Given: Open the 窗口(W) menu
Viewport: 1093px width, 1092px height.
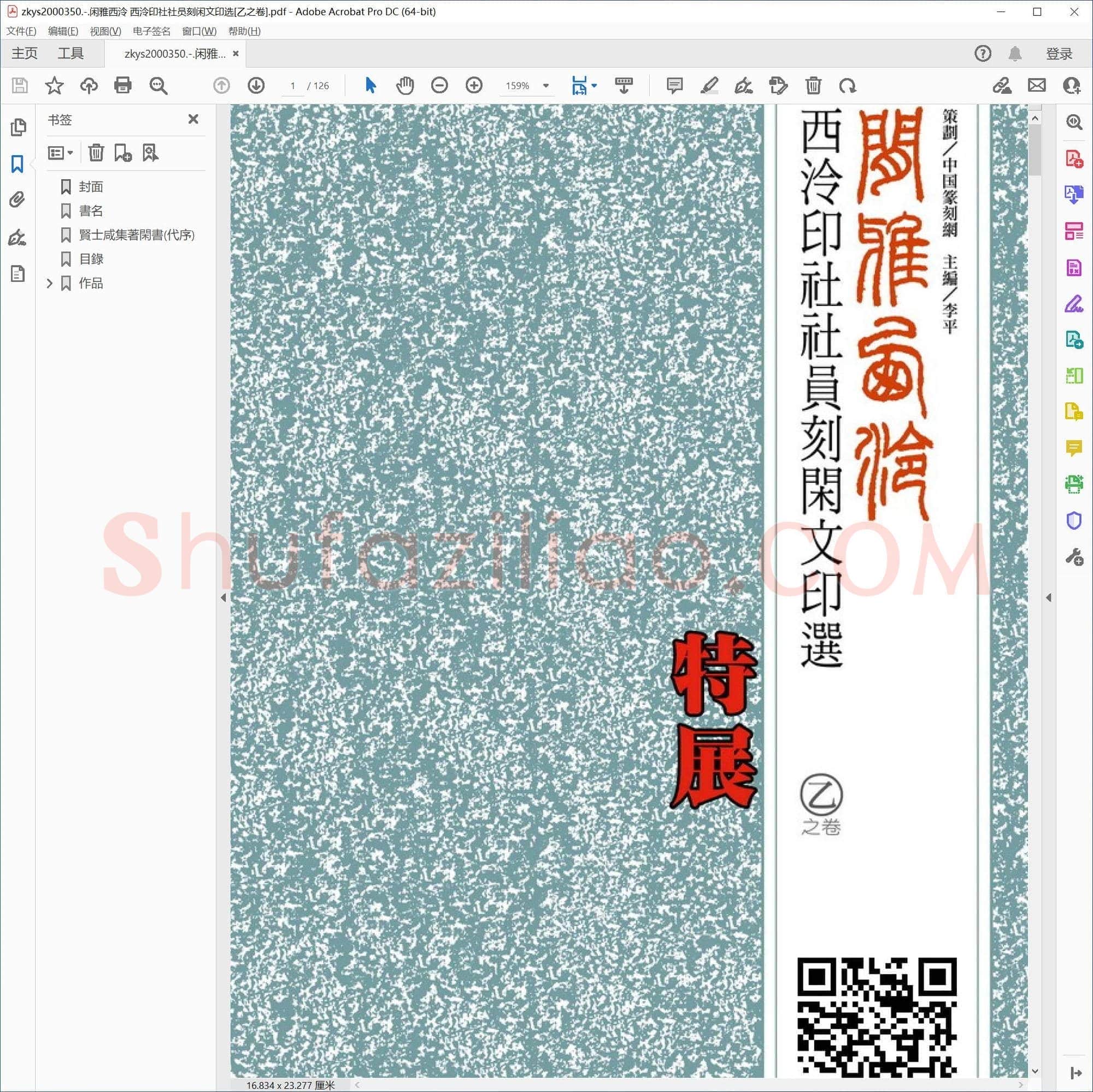Looking at the screenshot, I should (199, 31).
